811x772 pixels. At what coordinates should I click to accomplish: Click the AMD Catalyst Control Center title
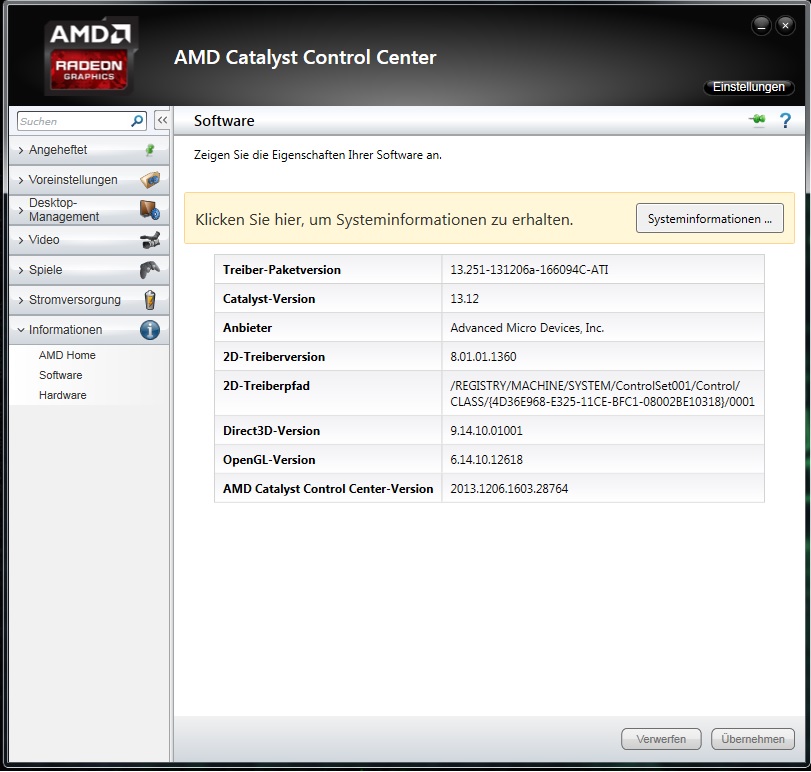click(305, 57)
